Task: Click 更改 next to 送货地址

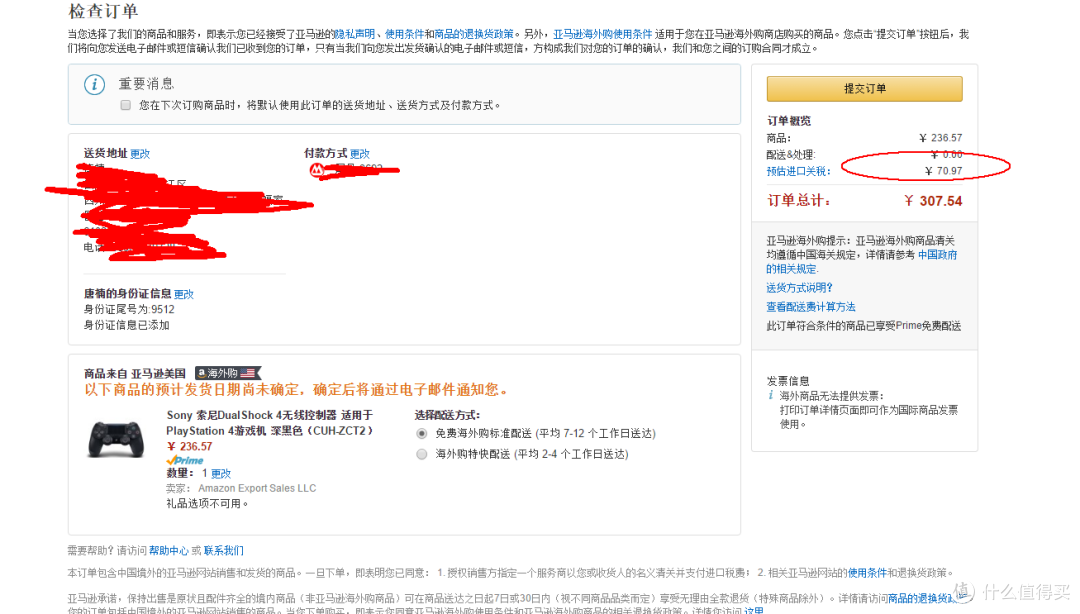Action: pos(140,154)
